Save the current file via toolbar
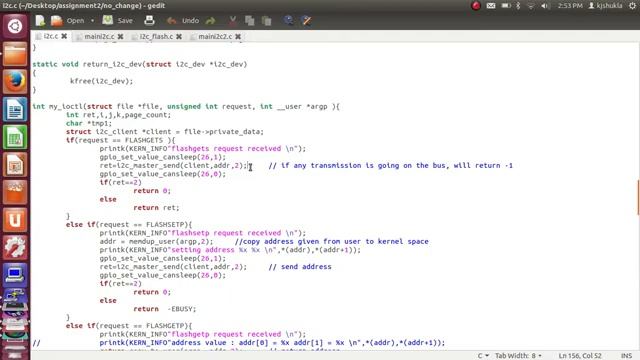This screenshot has height=360, width=640. click(108, 20)
